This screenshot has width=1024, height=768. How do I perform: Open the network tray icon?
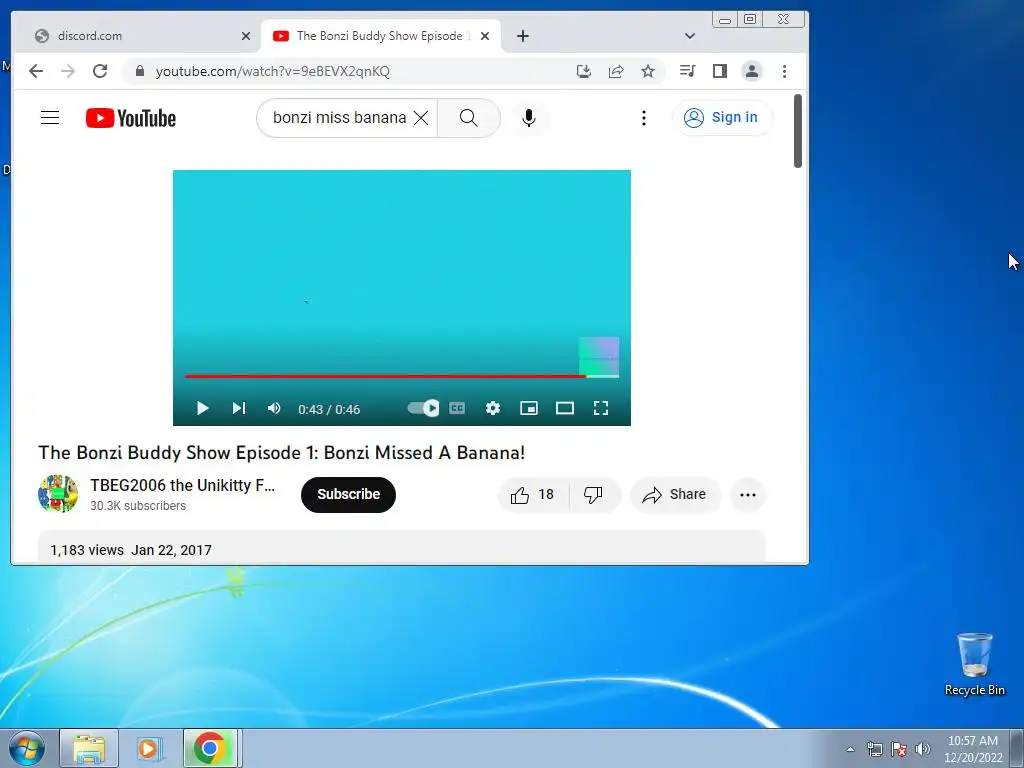point(874,749)
